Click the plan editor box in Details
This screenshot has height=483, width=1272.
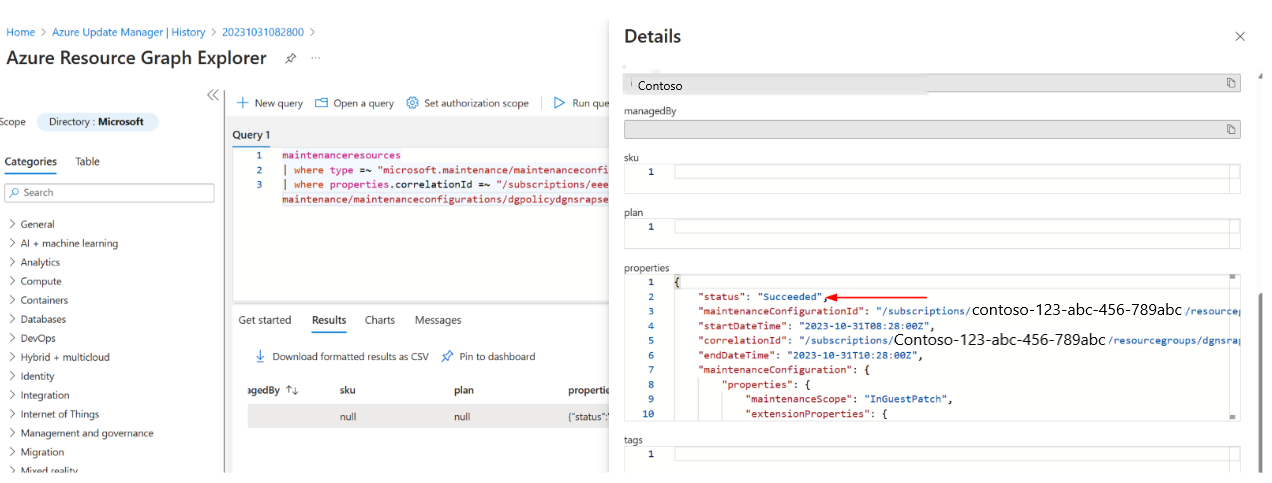932,233
